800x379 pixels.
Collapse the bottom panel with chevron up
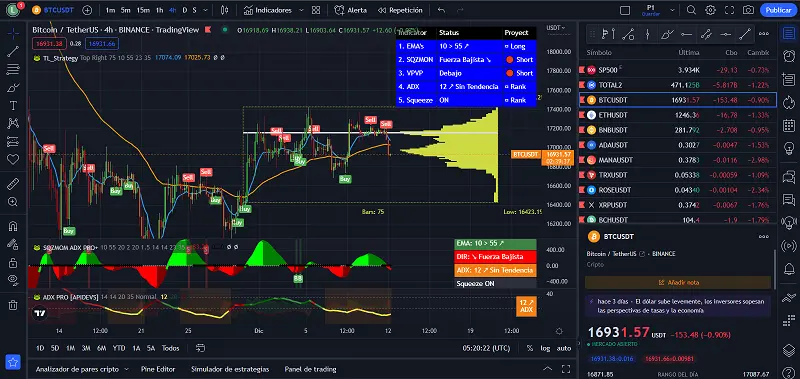click(x=547, y=369)
